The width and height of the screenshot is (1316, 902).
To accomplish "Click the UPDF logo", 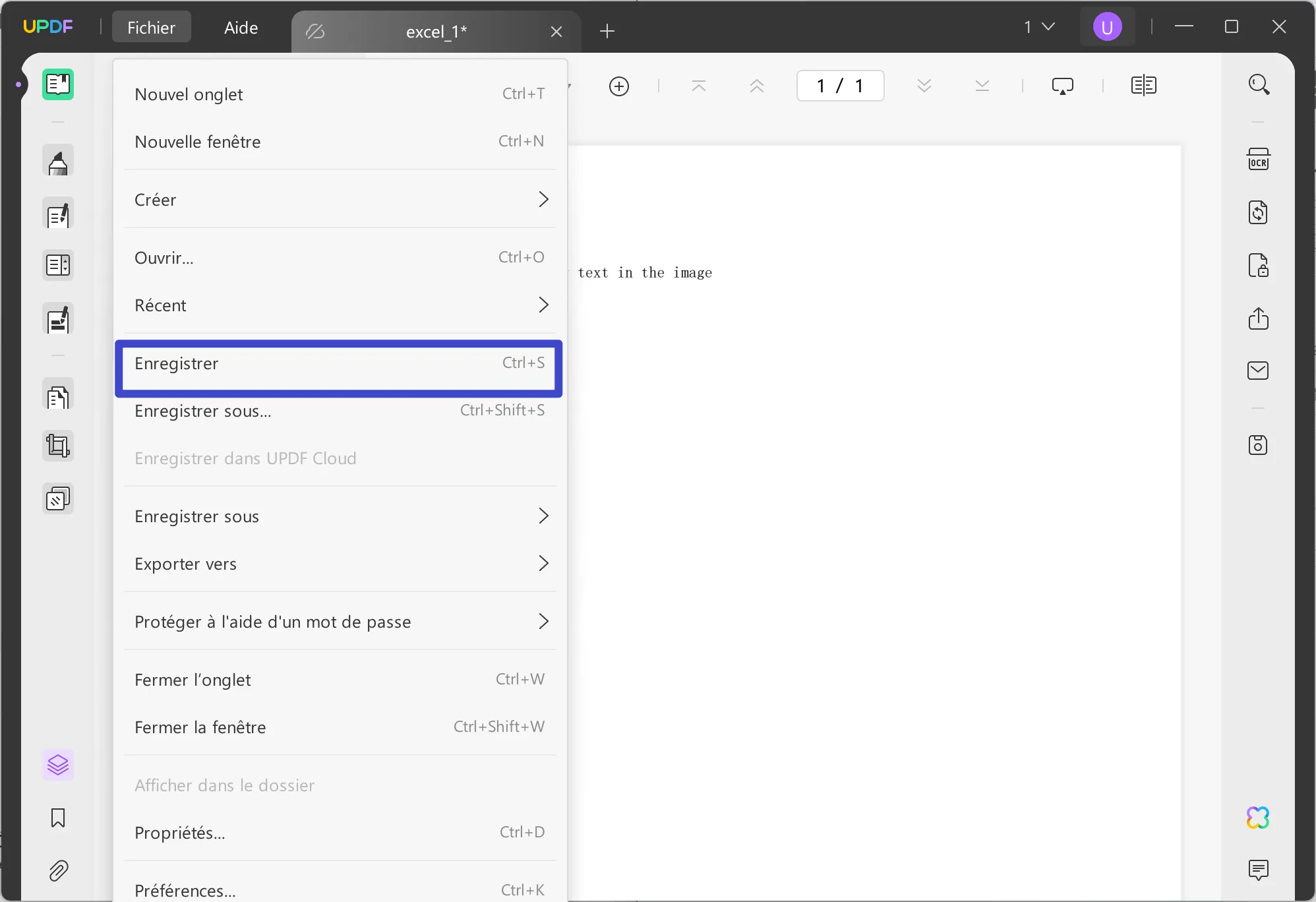I will coord(48,26).
